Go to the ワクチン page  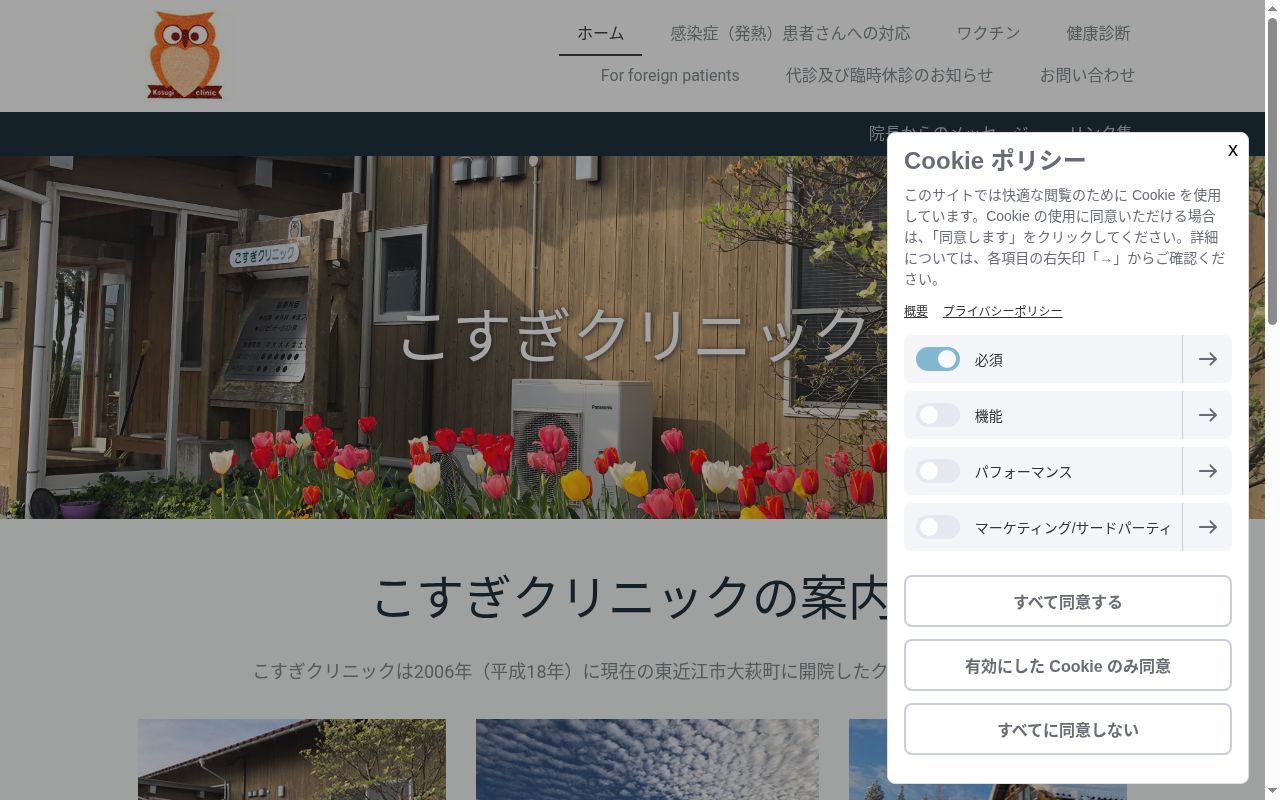pos(988,33)
